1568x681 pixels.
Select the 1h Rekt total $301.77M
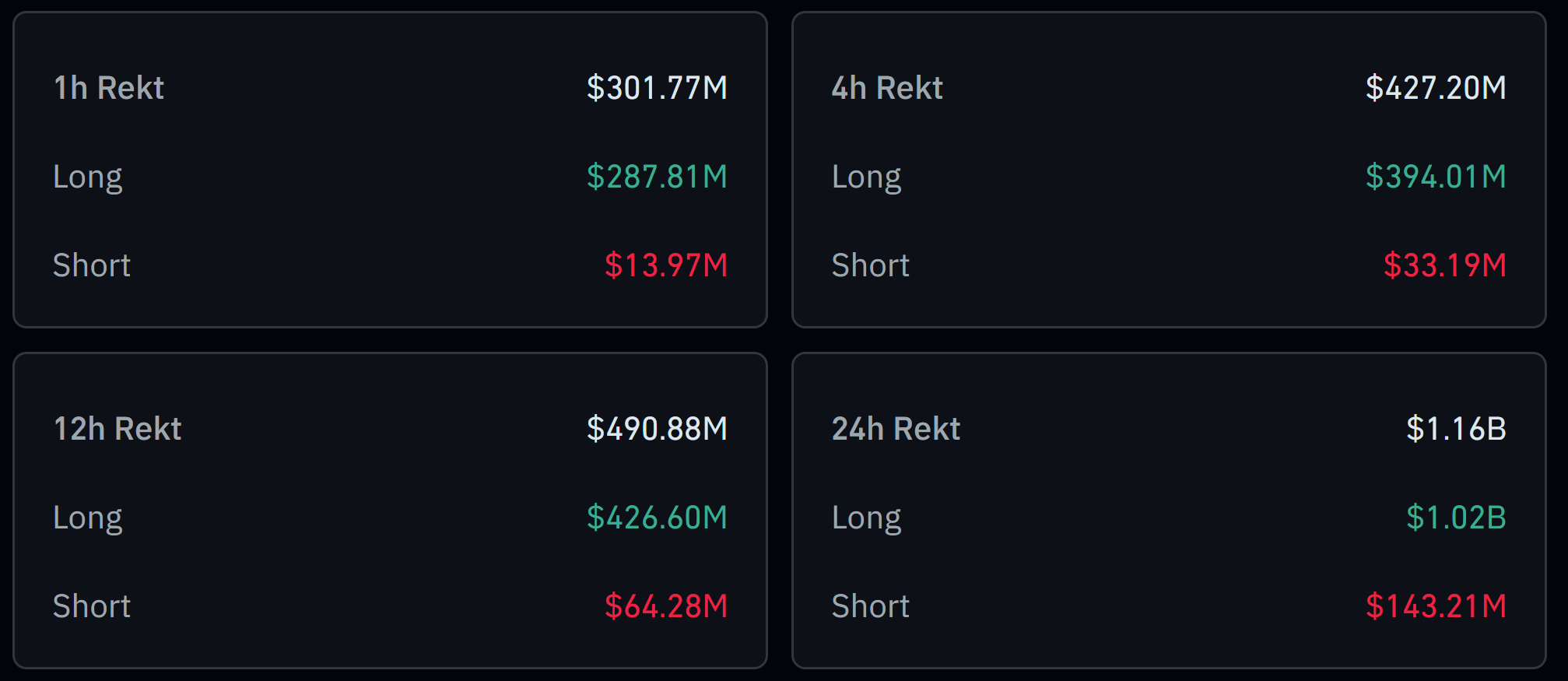(657, 88)
